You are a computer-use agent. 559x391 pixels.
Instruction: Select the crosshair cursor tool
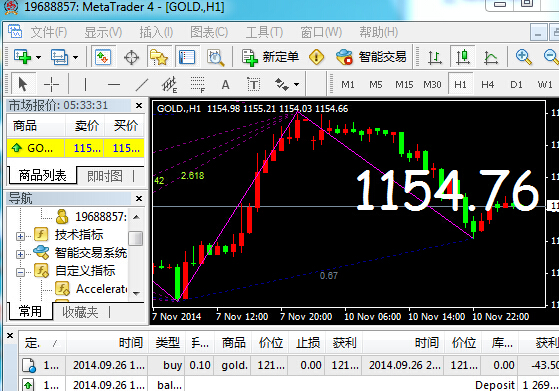point(51,85)
